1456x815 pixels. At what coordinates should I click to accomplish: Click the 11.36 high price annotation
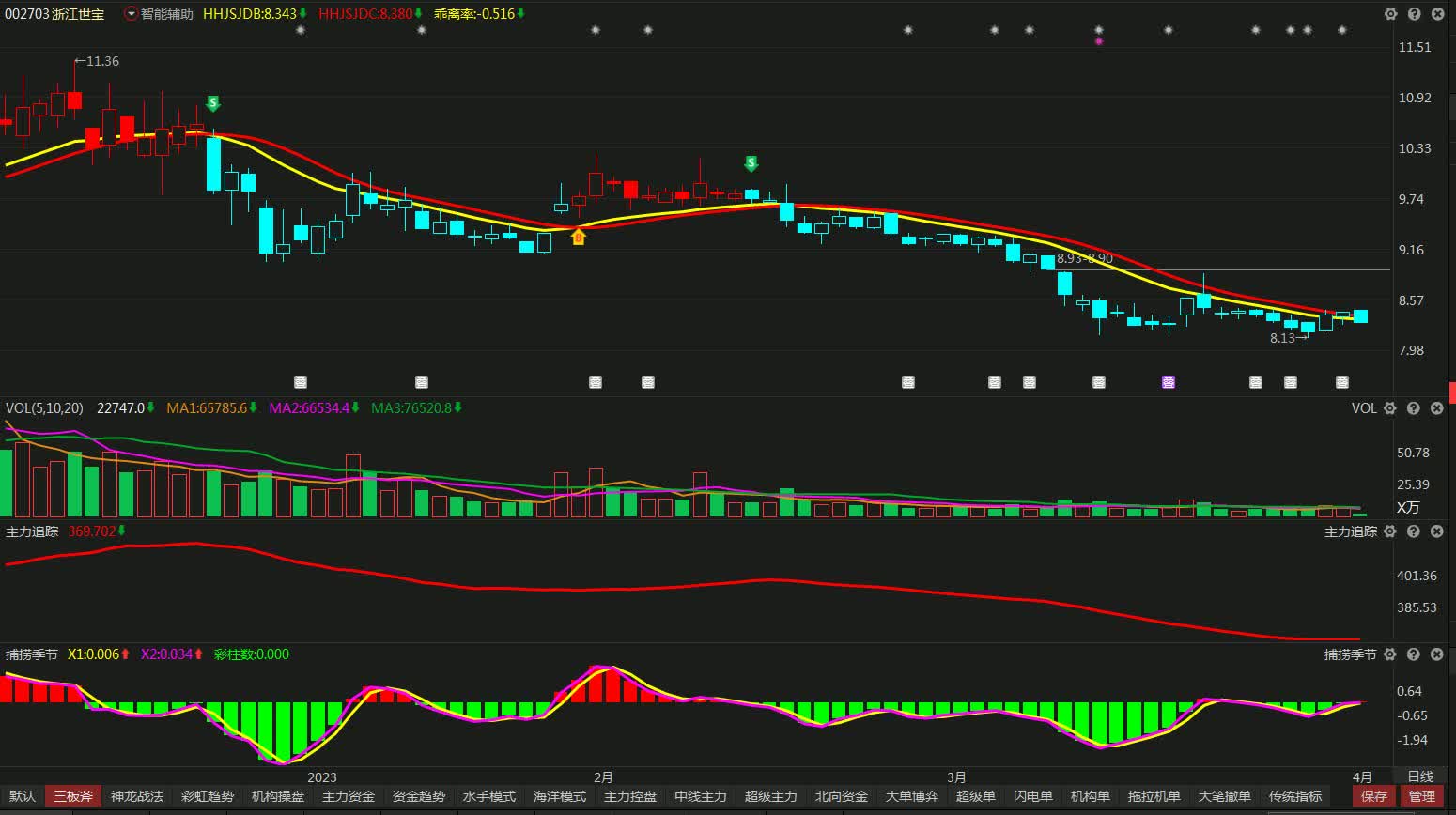pyautogui.click(x=97, y=61)
